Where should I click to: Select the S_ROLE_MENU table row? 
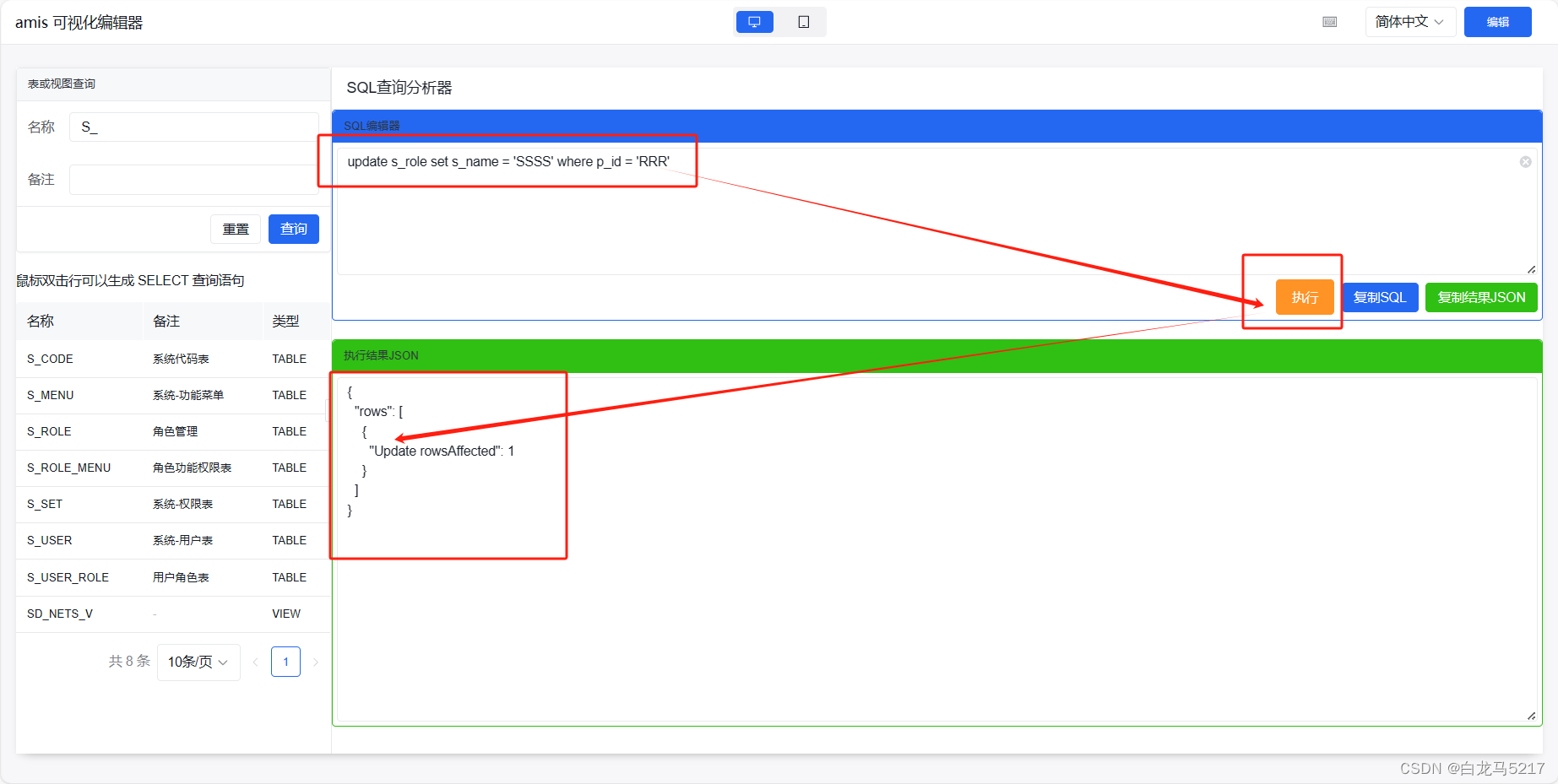[173, 468]
